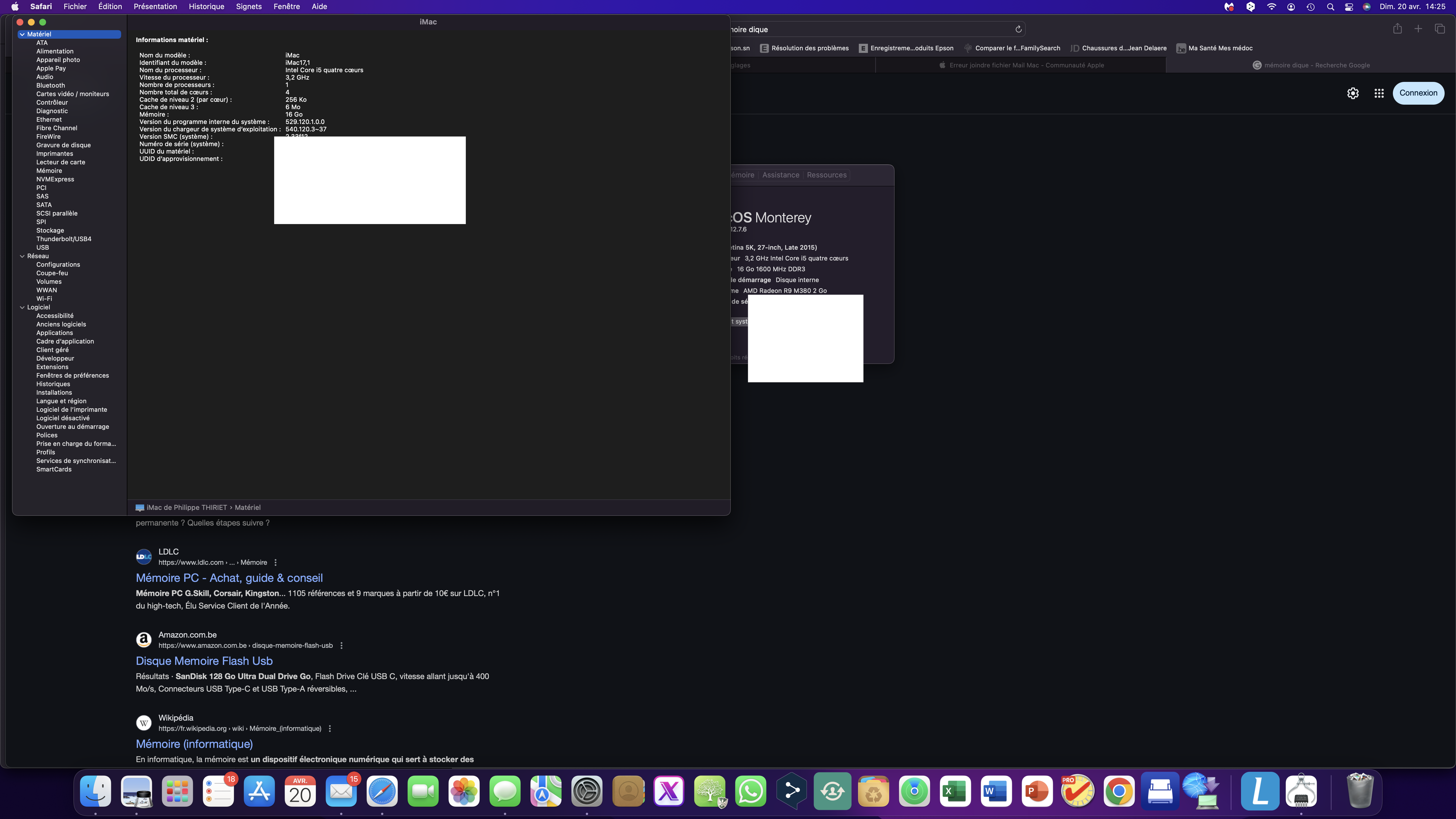The width and height of the screenshot is (1456, 819).
Task: Switch to Erreur joindre fichier Mail tab
Action: [x=1026, y=65]
